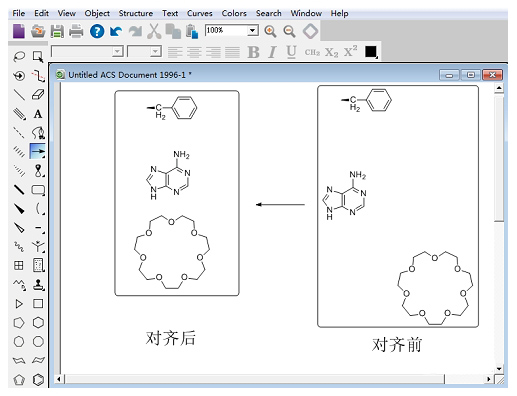This screenshot has width=517, height=396.
Task: Click the Zoom out magnifier
Action: tap(289, 31)
